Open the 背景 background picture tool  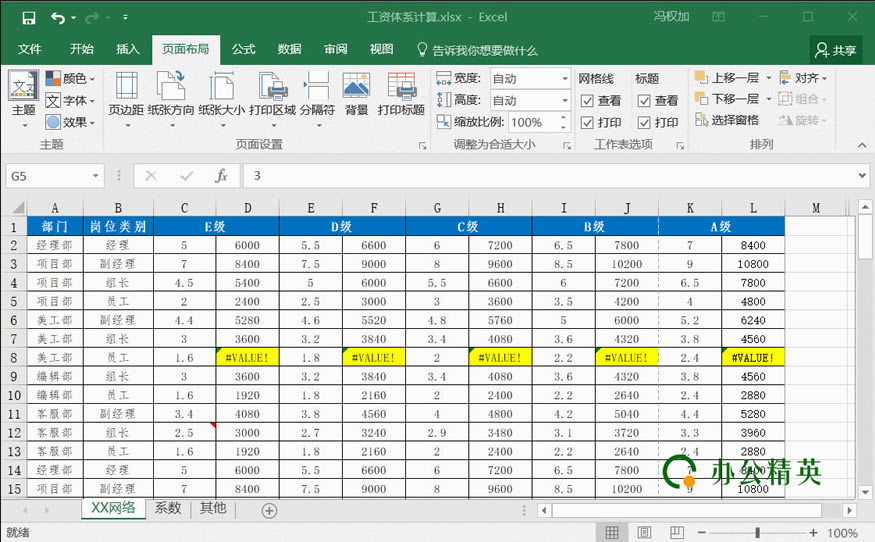point(356,94)
